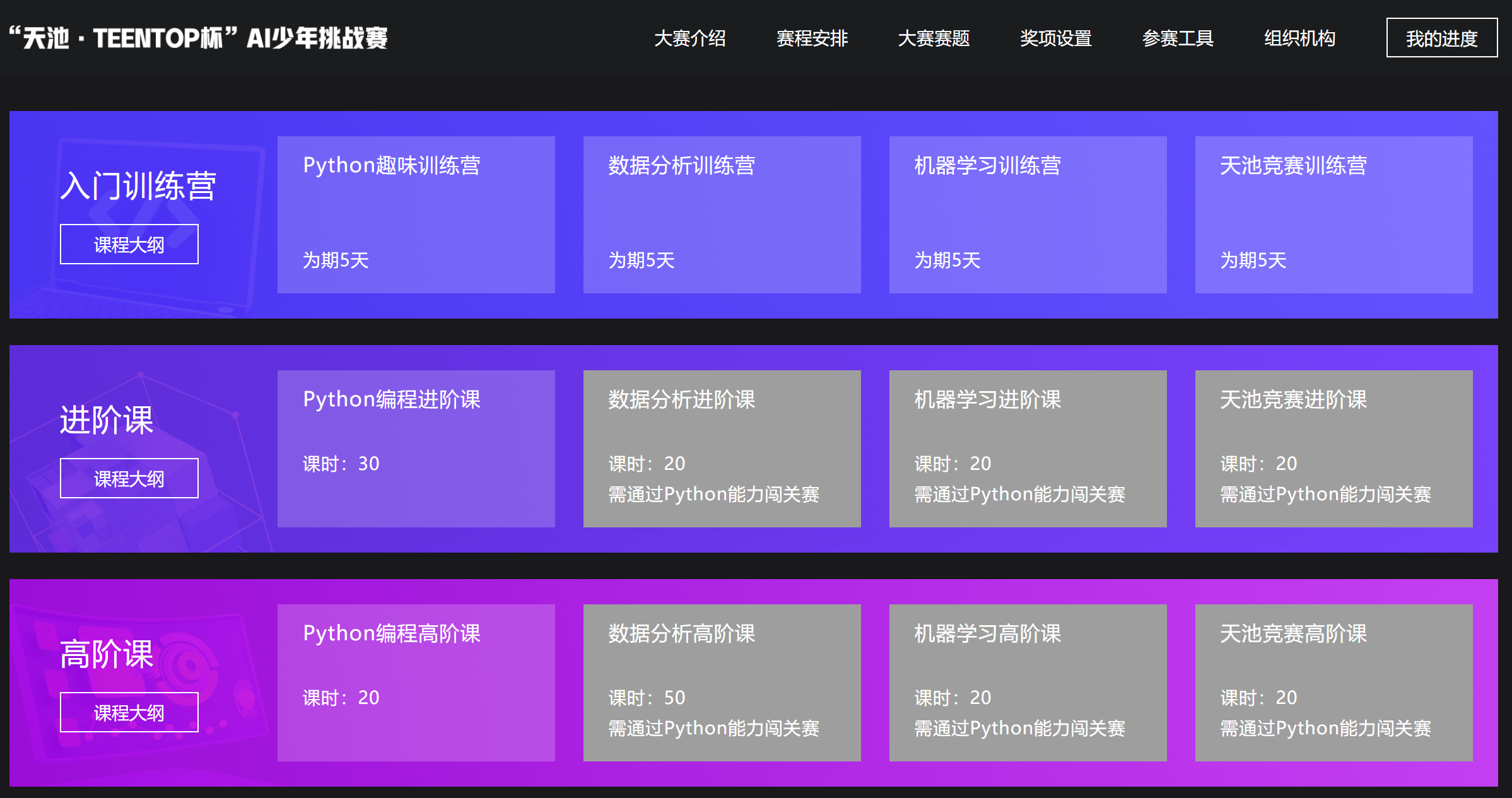1512x798 pixels.
Task: Open 课程大纲 for 进阶课
Action: (129, 478)
